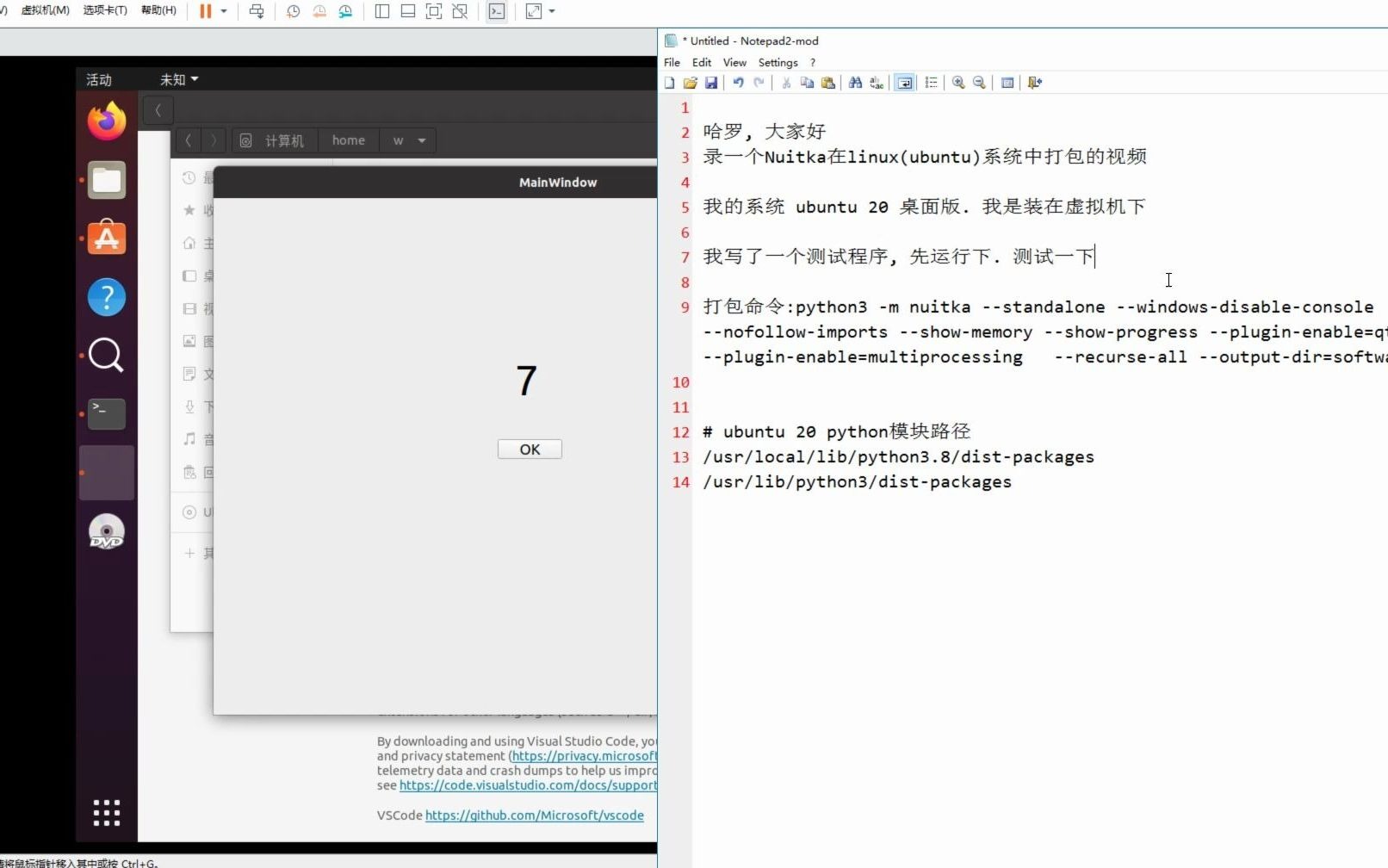The width and height of the screenshot is (1388, 868).
Task: Click the Replace toolbar icon
Action: 876,82
